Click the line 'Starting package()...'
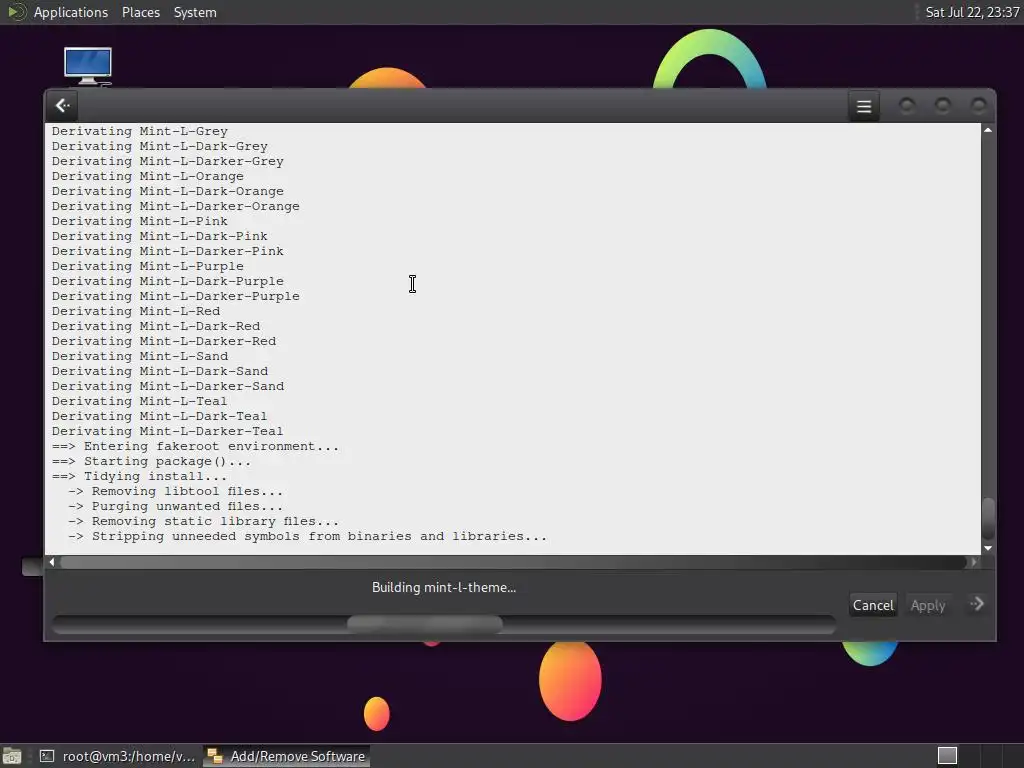The width and height of the screenshot is (1024, 768). [x=152, y=462]
